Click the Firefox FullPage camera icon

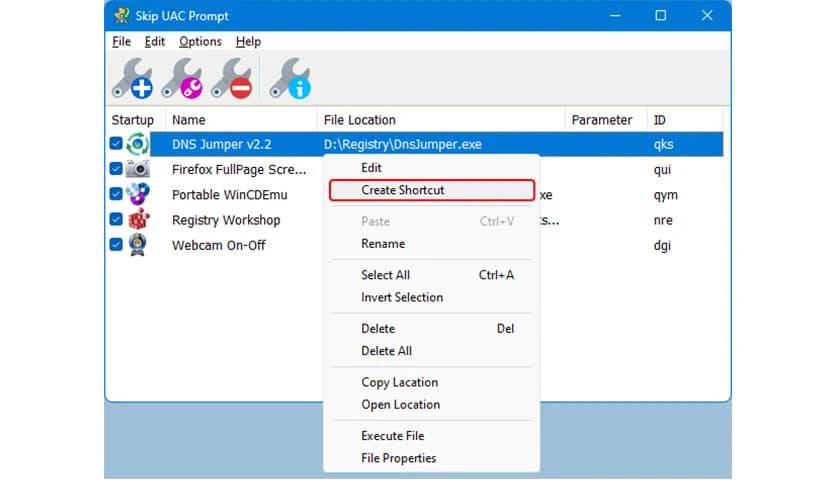point(138,170)
